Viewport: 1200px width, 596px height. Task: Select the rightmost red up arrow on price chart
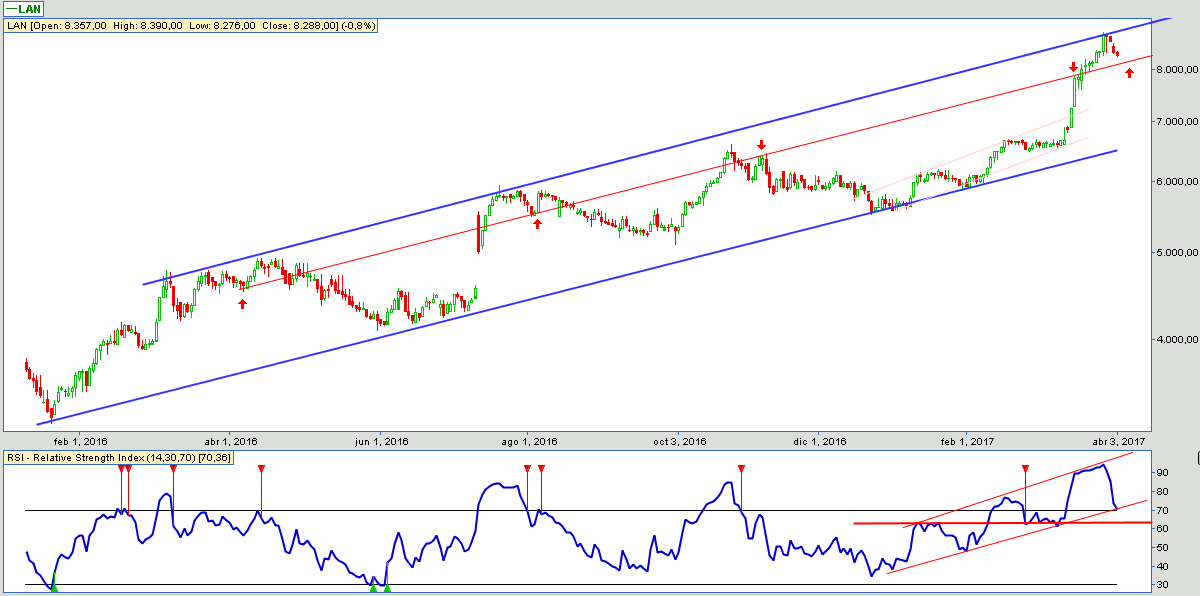1130,73
